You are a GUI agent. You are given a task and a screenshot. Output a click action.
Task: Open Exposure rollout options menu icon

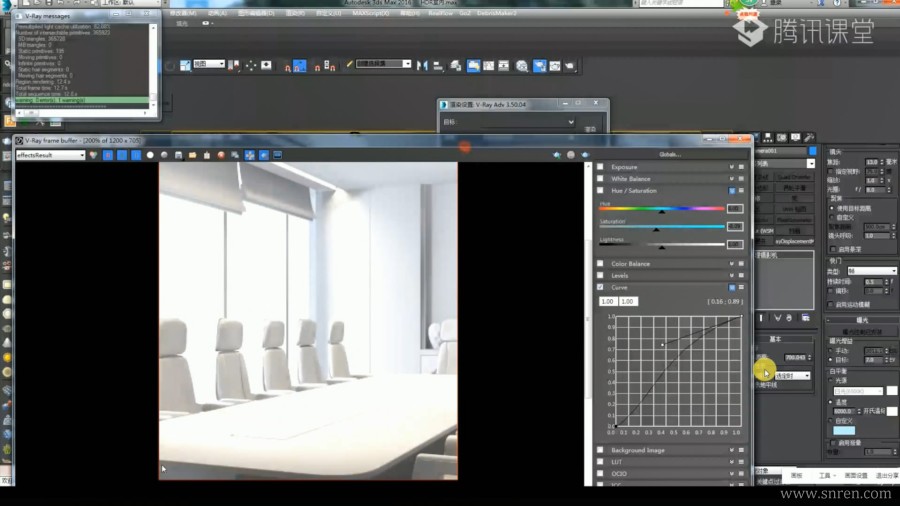point(741,167)
